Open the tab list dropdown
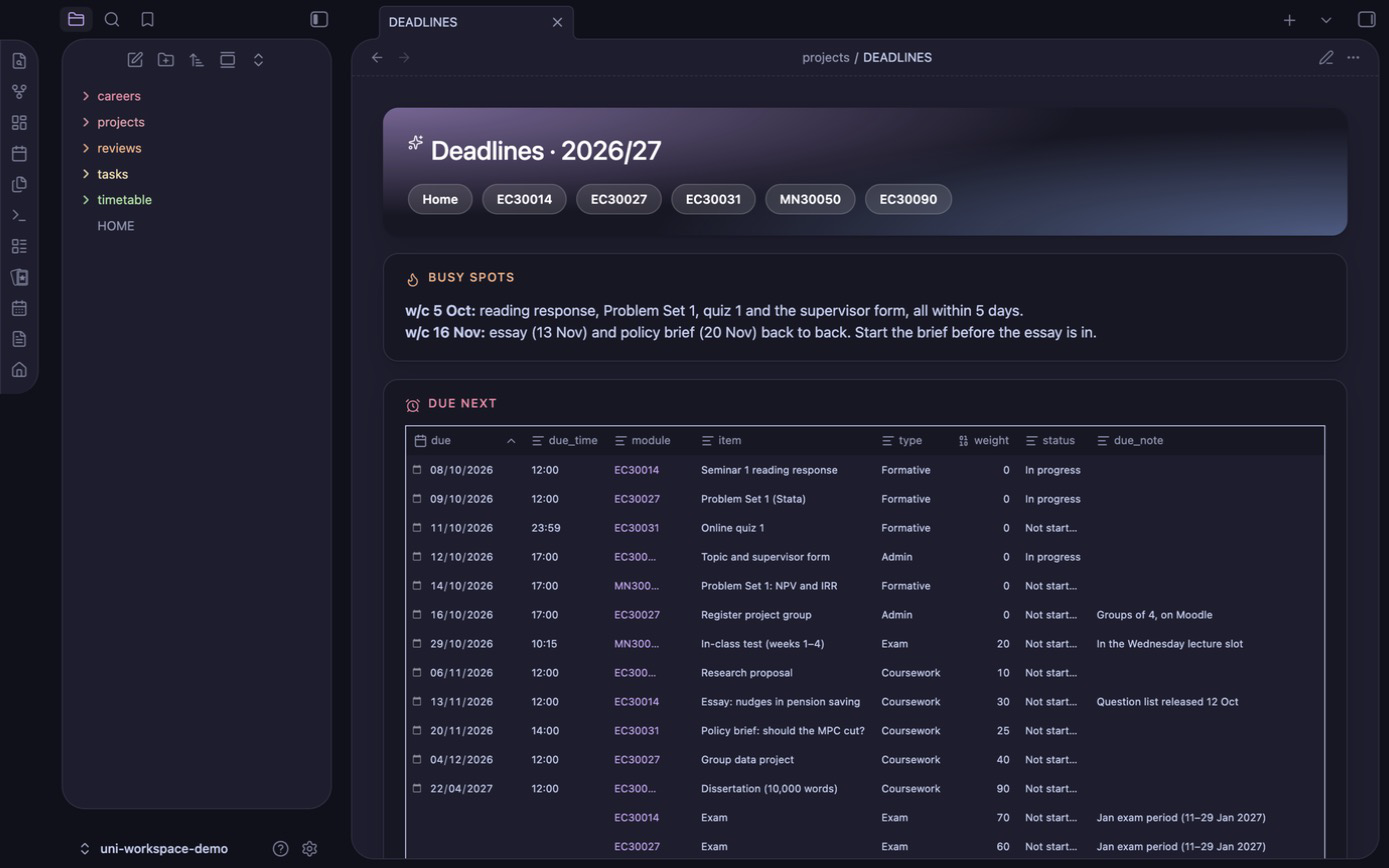Screen dimensions: 1389x868 [x=1326, y=20]
